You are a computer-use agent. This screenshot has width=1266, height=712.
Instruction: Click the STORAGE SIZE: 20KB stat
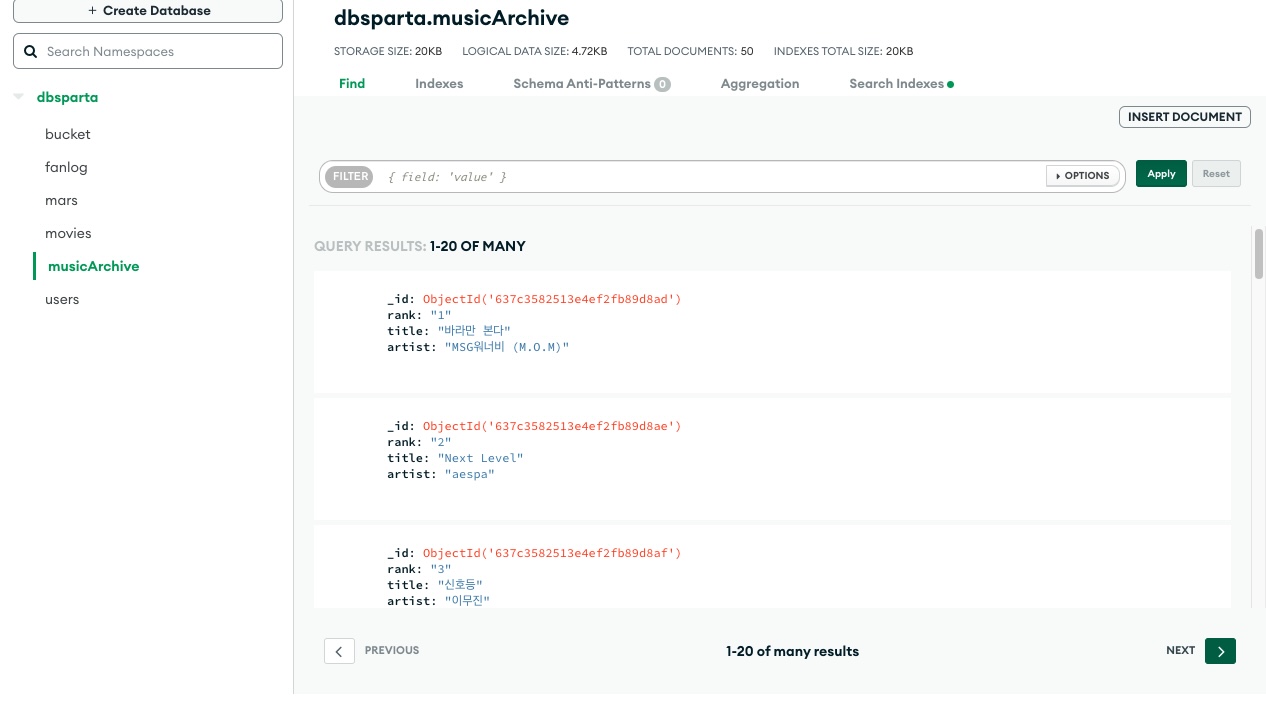388,51
